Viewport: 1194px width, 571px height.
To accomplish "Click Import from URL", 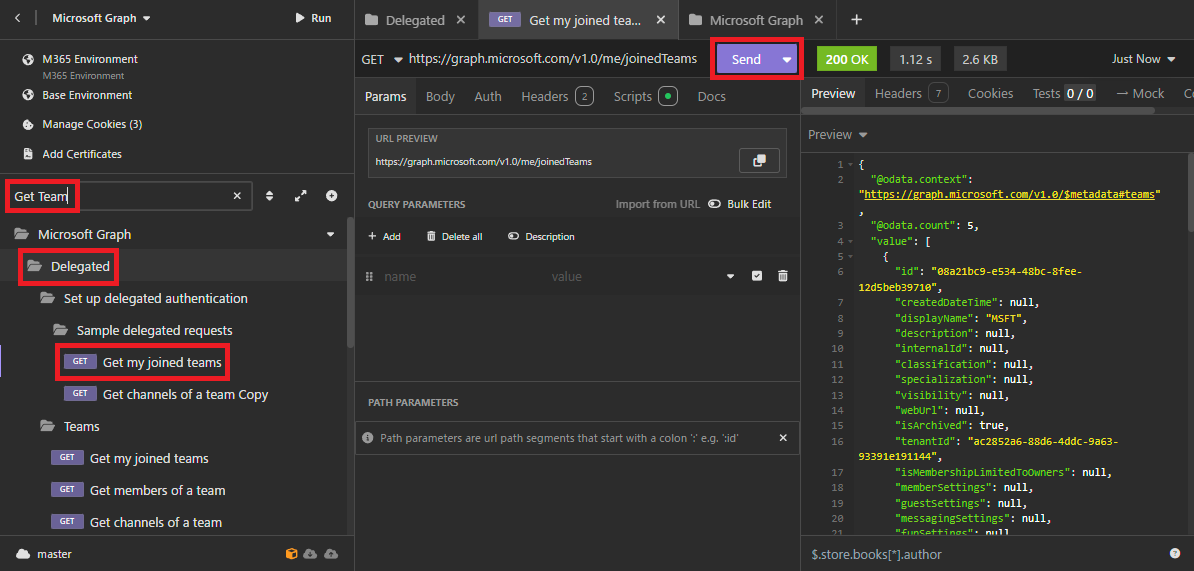I will coord(658,204).
